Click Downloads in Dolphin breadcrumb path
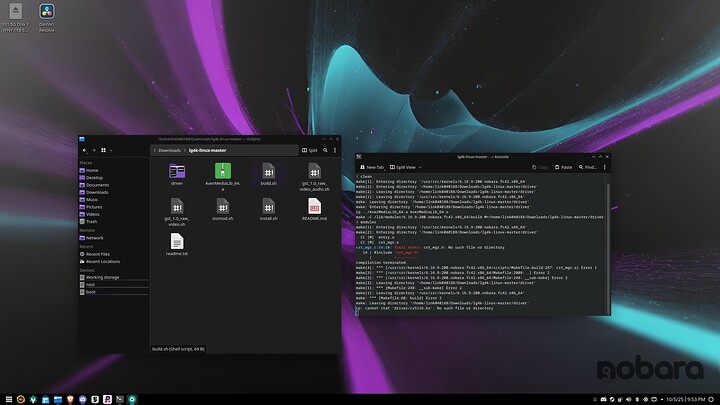The height and width of the screenshot is (405, 720). point(169,150)
